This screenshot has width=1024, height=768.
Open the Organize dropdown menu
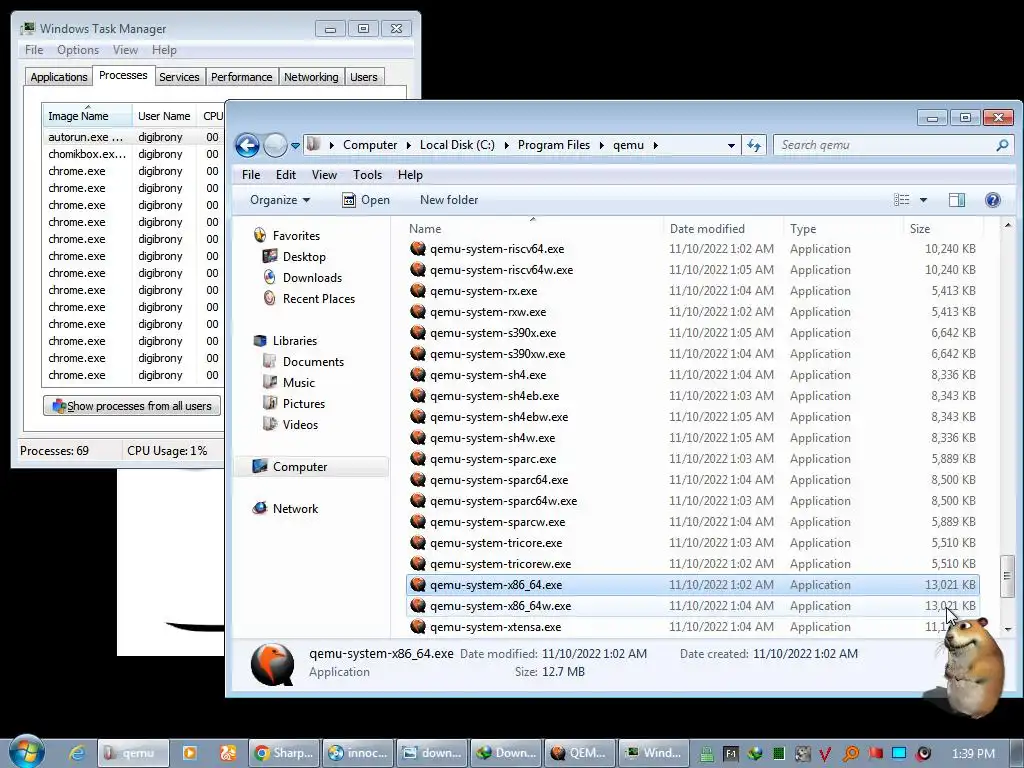280,200
